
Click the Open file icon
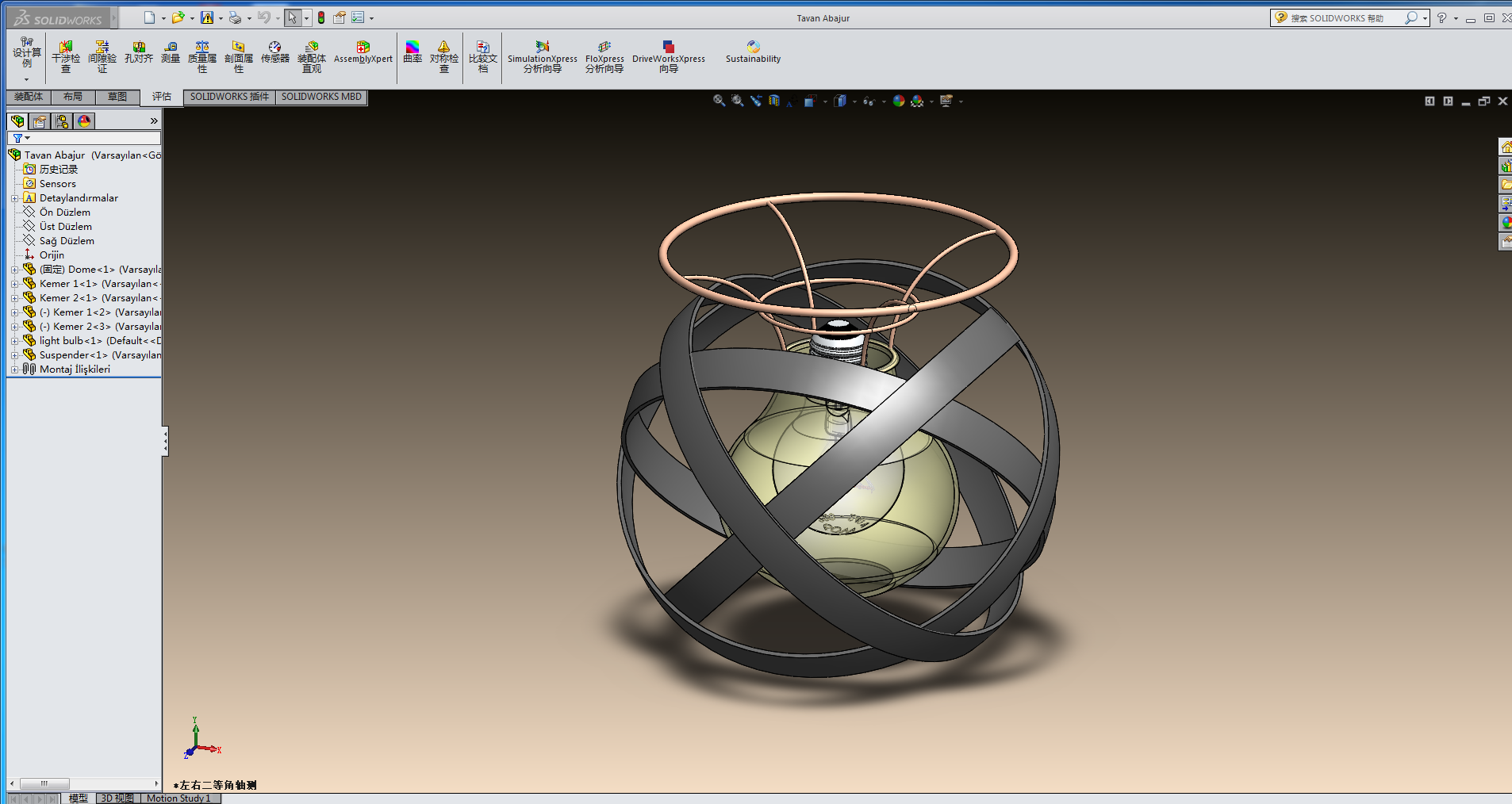click(178, 17)
